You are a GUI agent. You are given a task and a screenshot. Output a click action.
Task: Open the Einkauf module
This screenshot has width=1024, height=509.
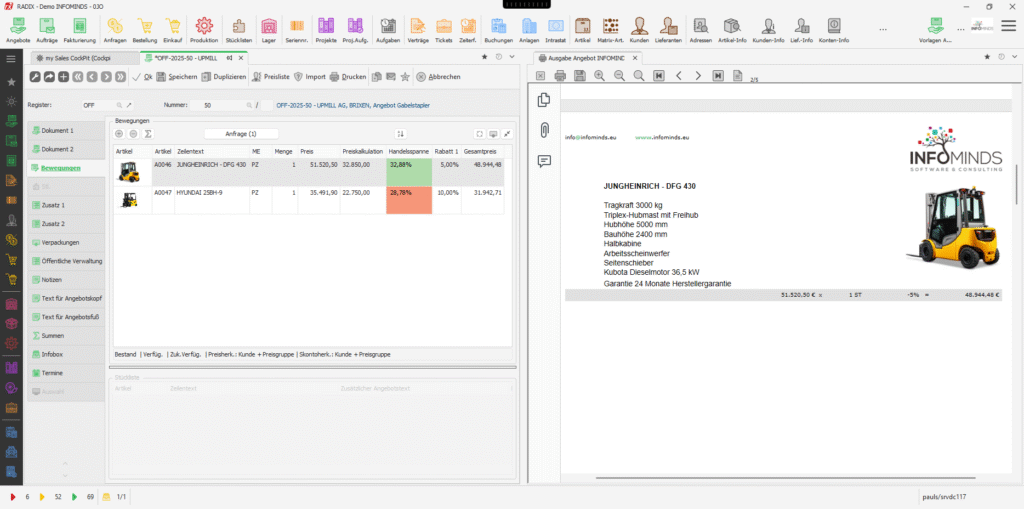point(173,30)
